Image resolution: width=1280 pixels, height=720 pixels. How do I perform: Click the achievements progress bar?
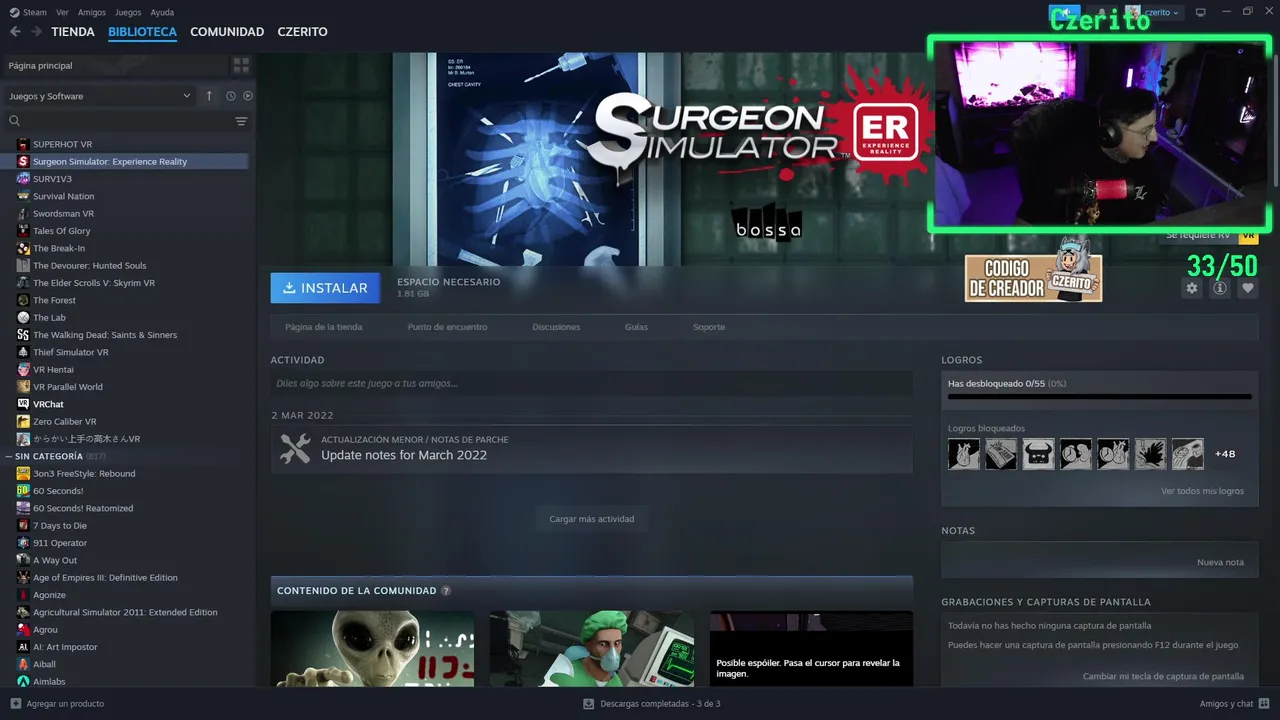[1100, 397]
